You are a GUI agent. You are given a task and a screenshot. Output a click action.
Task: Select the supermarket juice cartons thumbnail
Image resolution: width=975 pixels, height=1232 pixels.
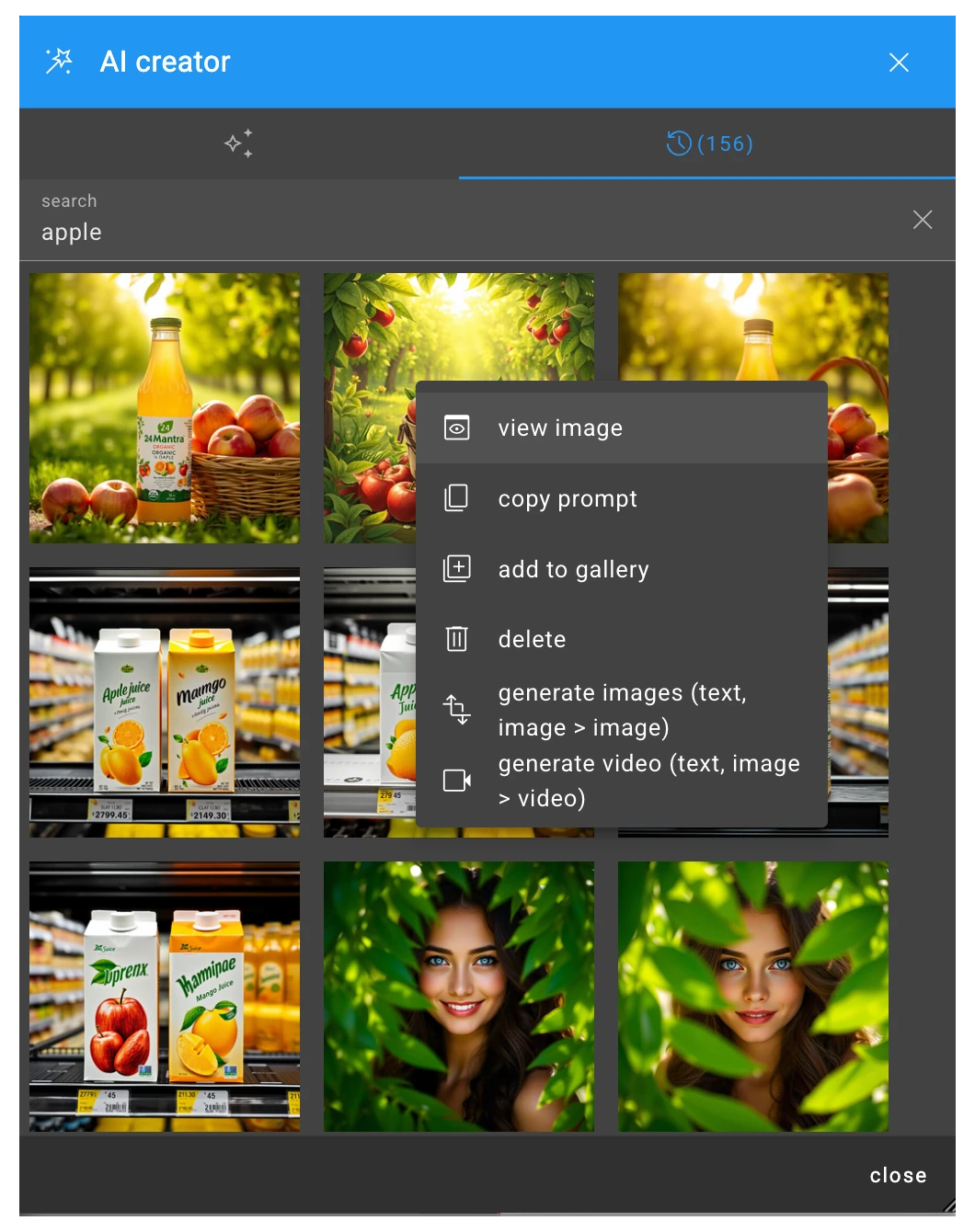(165, 702)
